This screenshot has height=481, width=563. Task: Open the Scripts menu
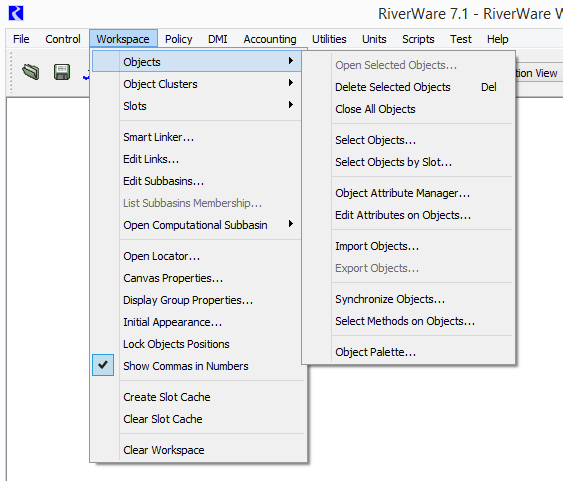point(418,39)
